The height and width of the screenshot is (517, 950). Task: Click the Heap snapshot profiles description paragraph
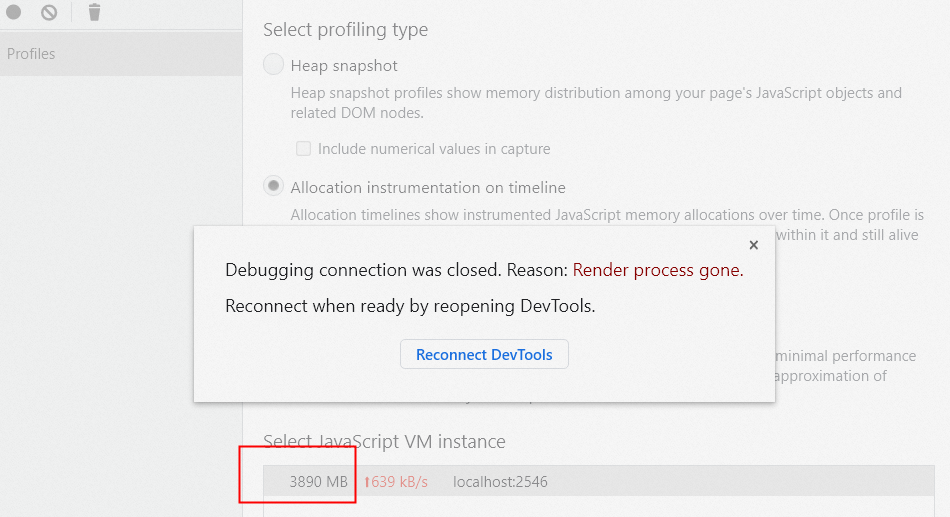coord(596,102)
